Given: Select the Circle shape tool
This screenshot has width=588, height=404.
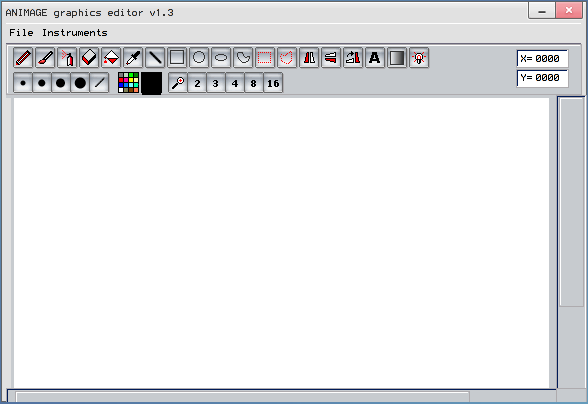Looking at the screenshot, I should coord(199,58).
